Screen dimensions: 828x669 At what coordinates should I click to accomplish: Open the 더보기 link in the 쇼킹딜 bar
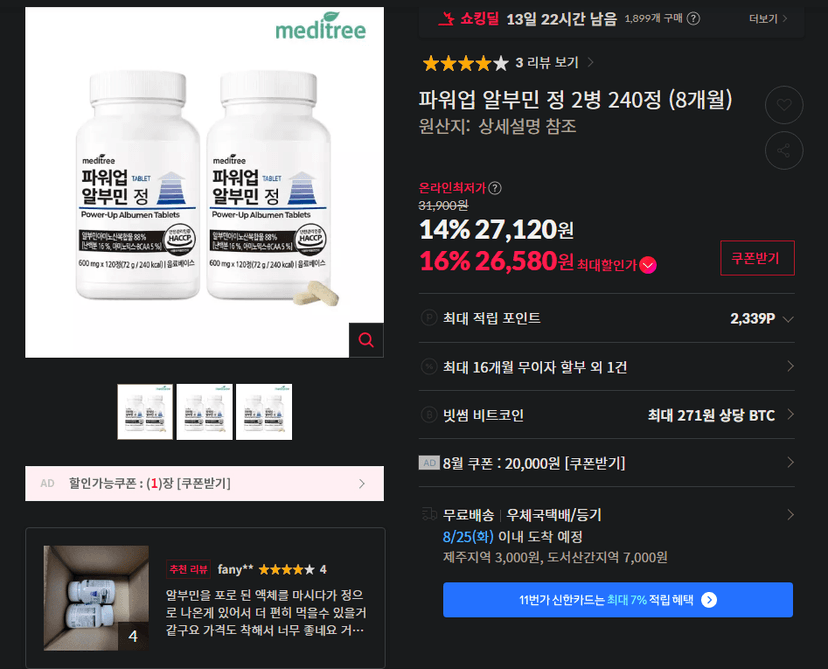(x=768, y=19)
